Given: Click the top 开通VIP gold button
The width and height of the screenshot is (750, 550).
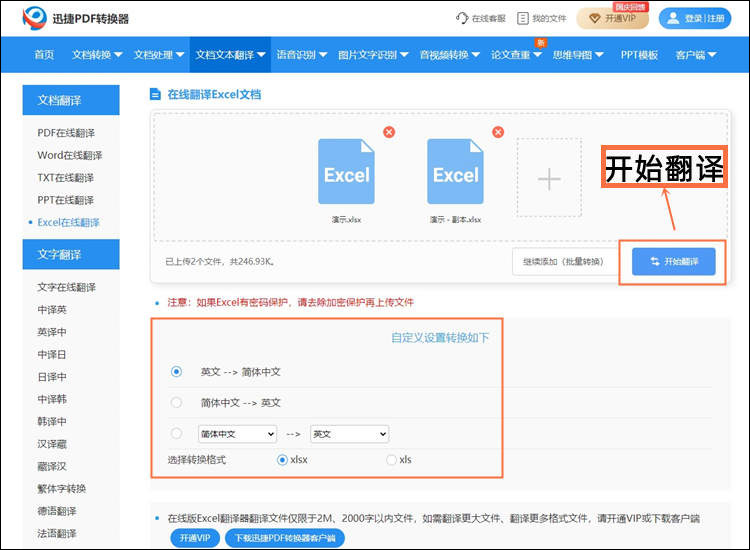Looking at the screenshot, I should 613,19.
